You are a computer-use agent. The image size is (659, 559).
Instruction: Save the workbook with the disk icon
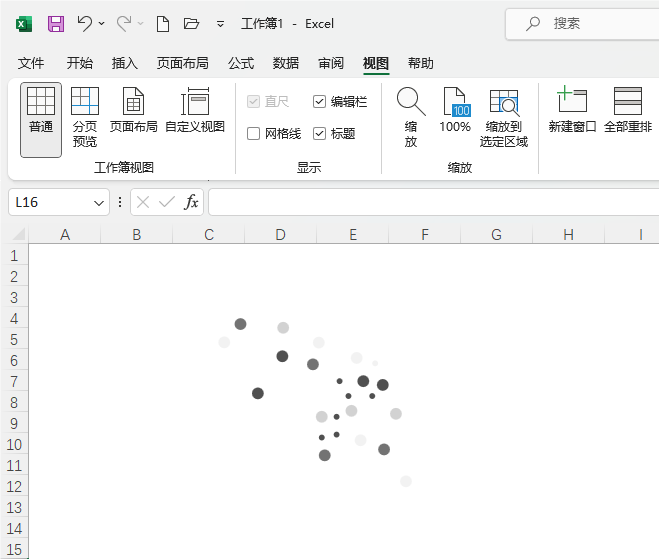click(56, 24)
